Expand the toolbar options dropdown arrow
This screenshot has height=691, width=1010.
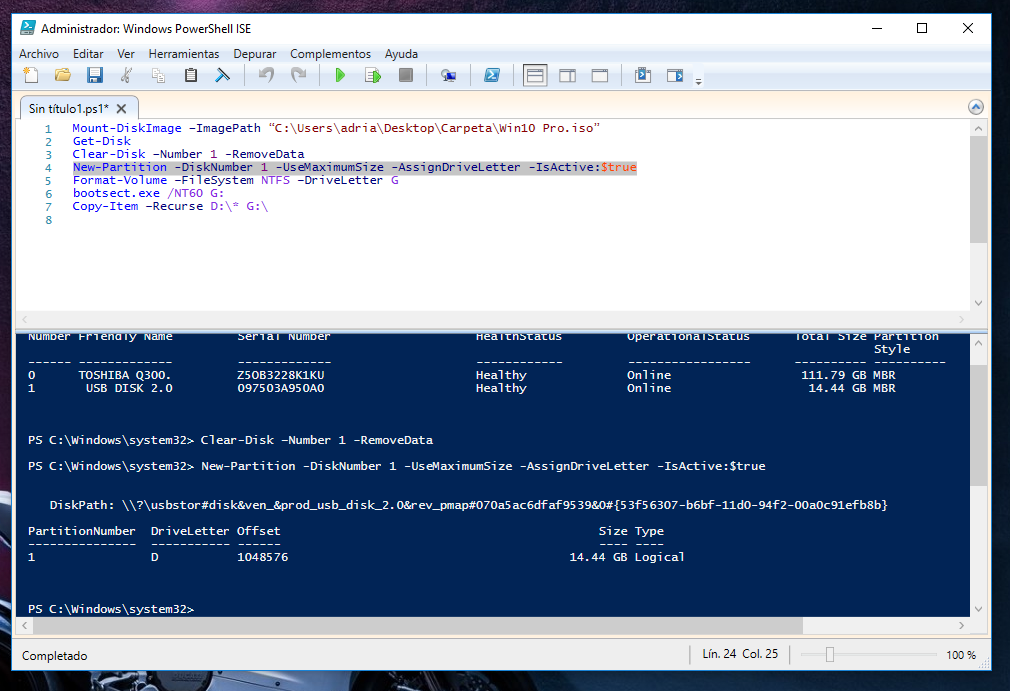698,81
